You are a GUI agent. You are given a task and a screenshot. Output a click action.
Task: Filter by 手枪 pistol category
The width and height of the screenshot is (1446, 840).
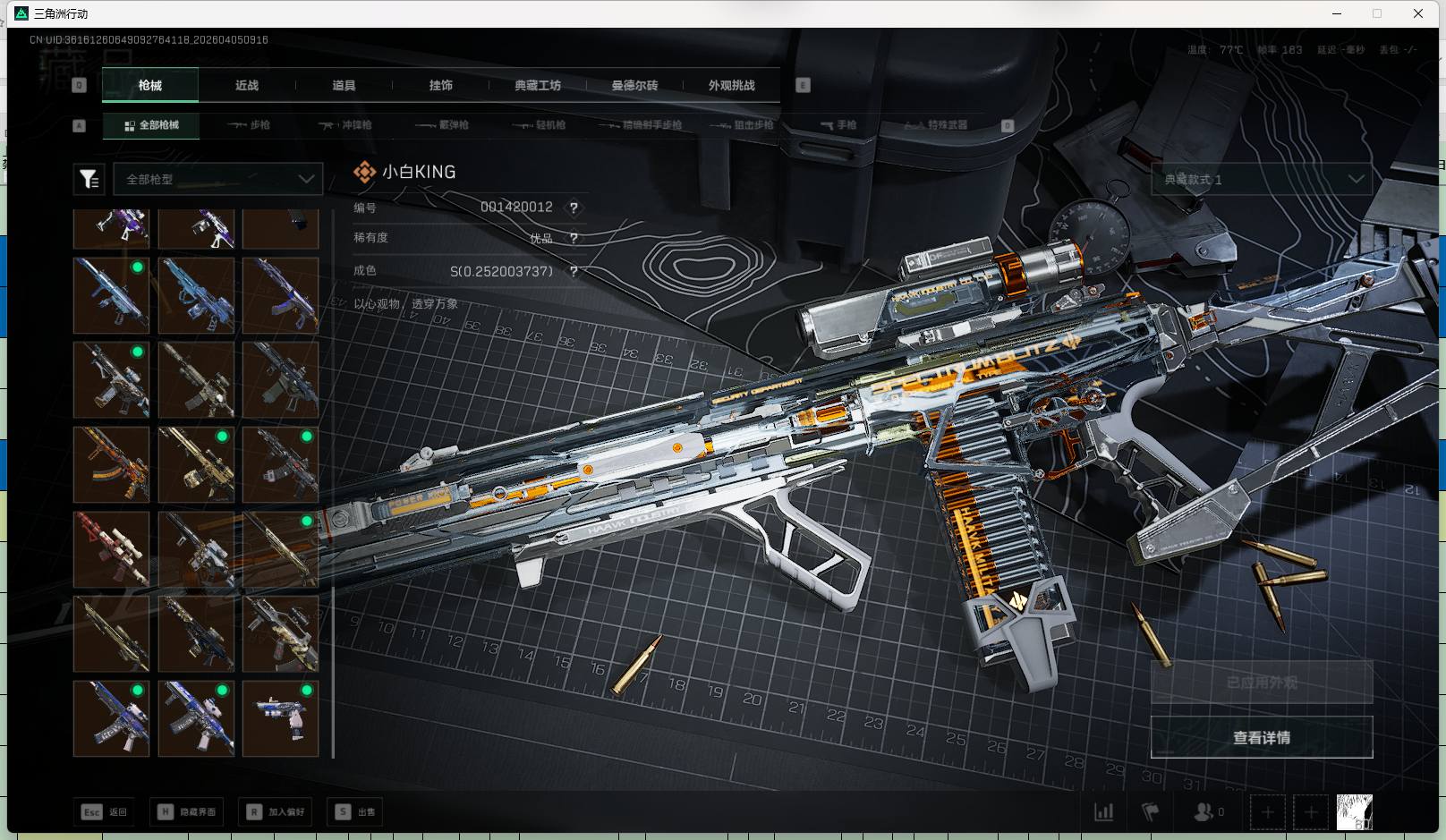[x=838, y=125]
